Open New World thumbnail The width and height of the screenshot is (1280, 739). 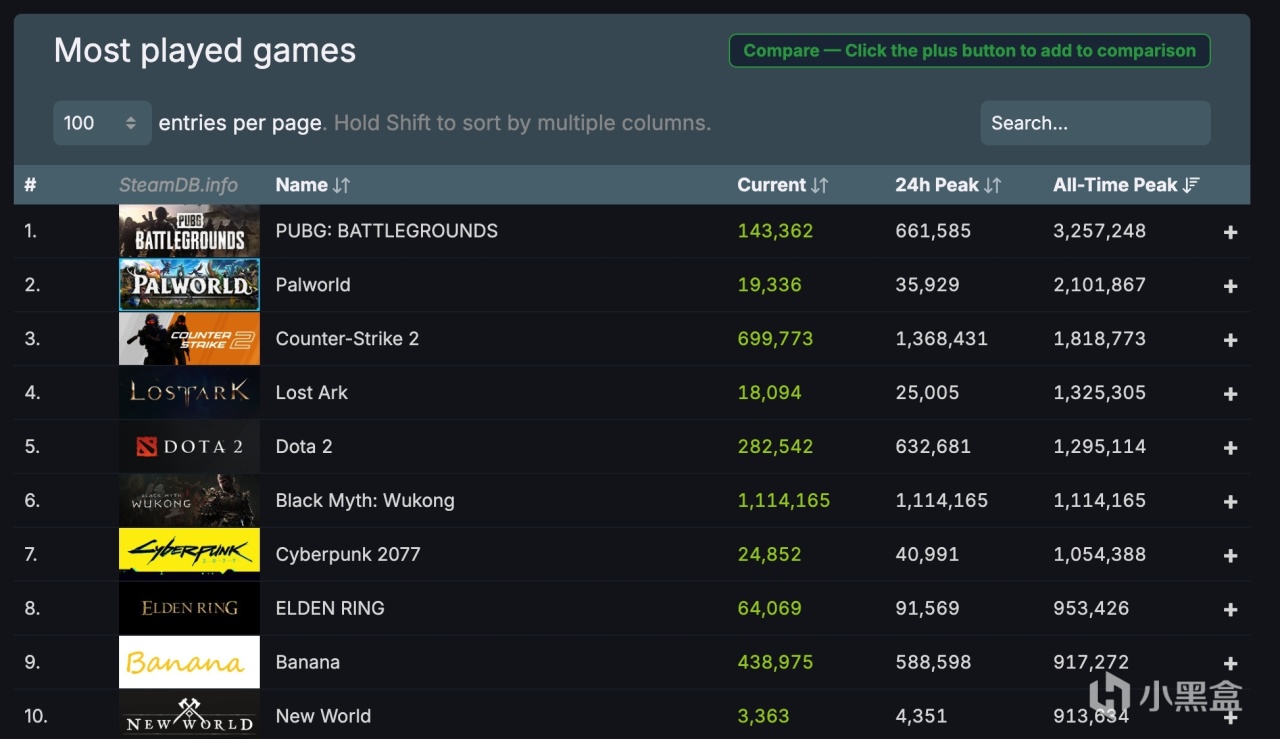pyautogui.click(x=189, y=714)
